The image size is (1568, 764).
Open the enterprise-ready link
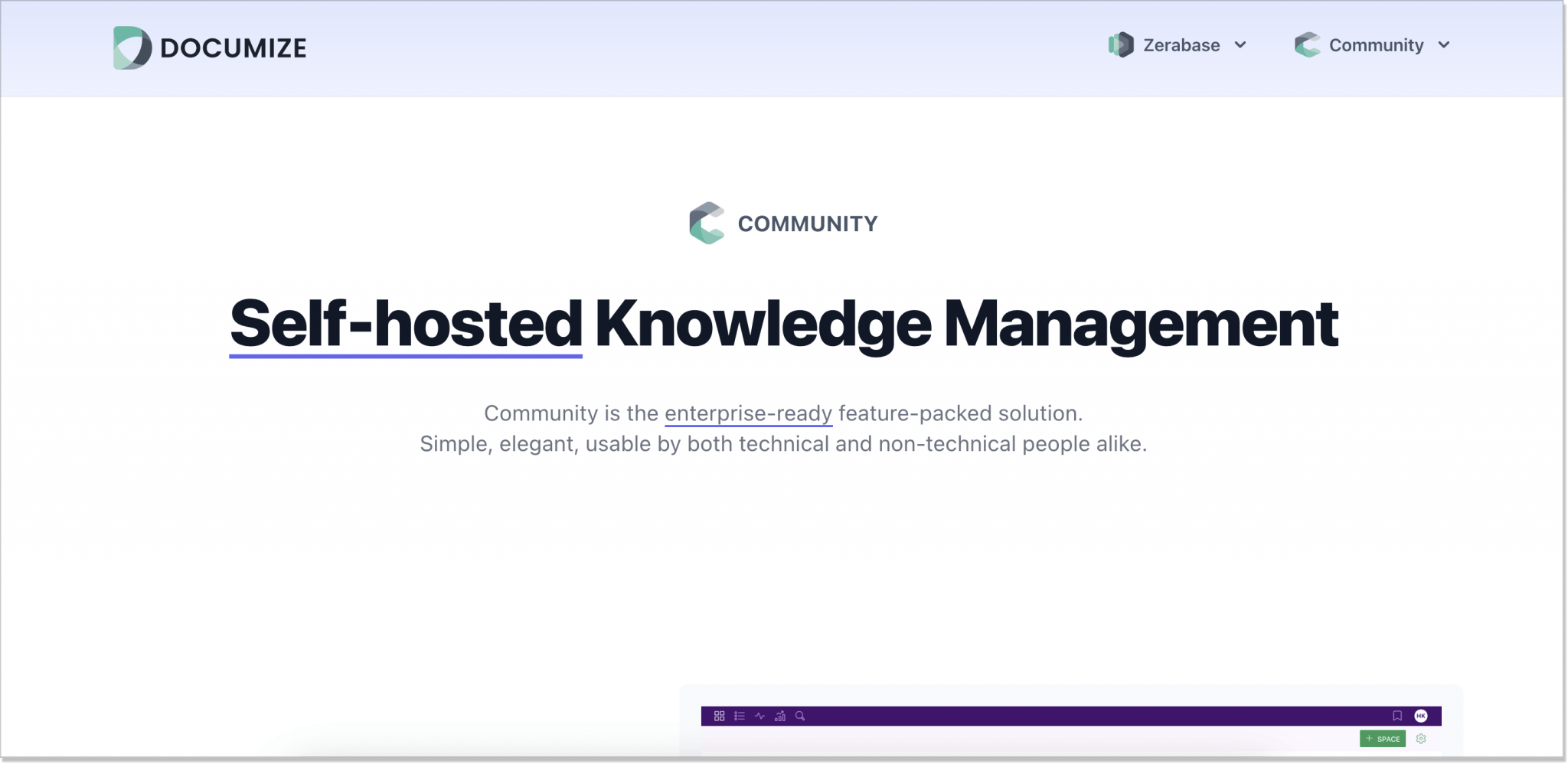[x=748, y=413]
